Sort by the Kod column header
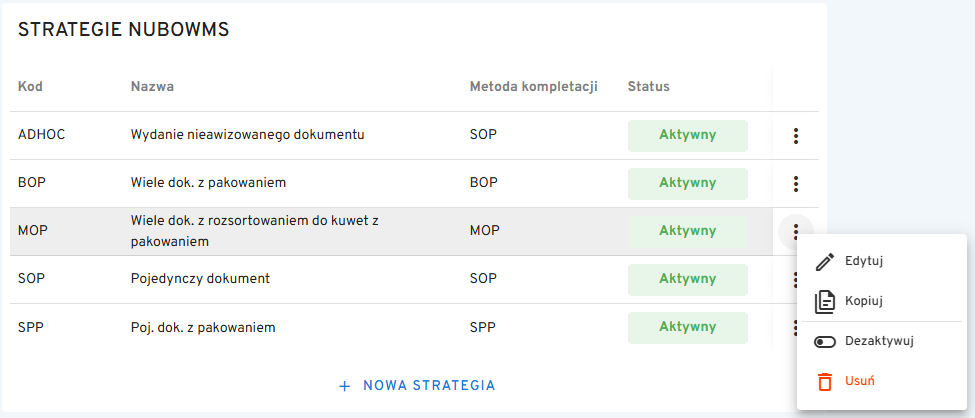This screenshot has height=418, width=975. [30, 86]
